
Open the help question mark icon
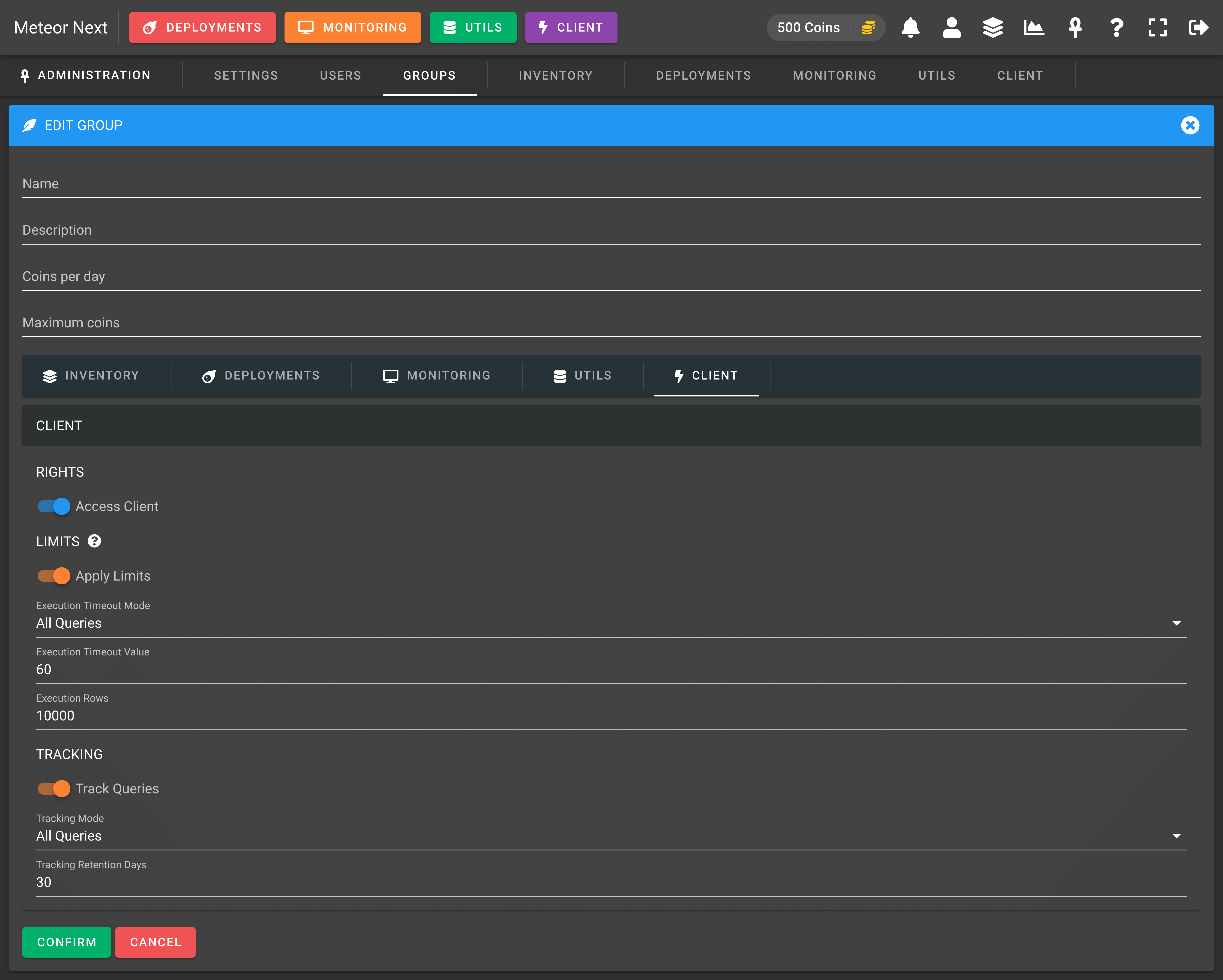point(1116,27)
